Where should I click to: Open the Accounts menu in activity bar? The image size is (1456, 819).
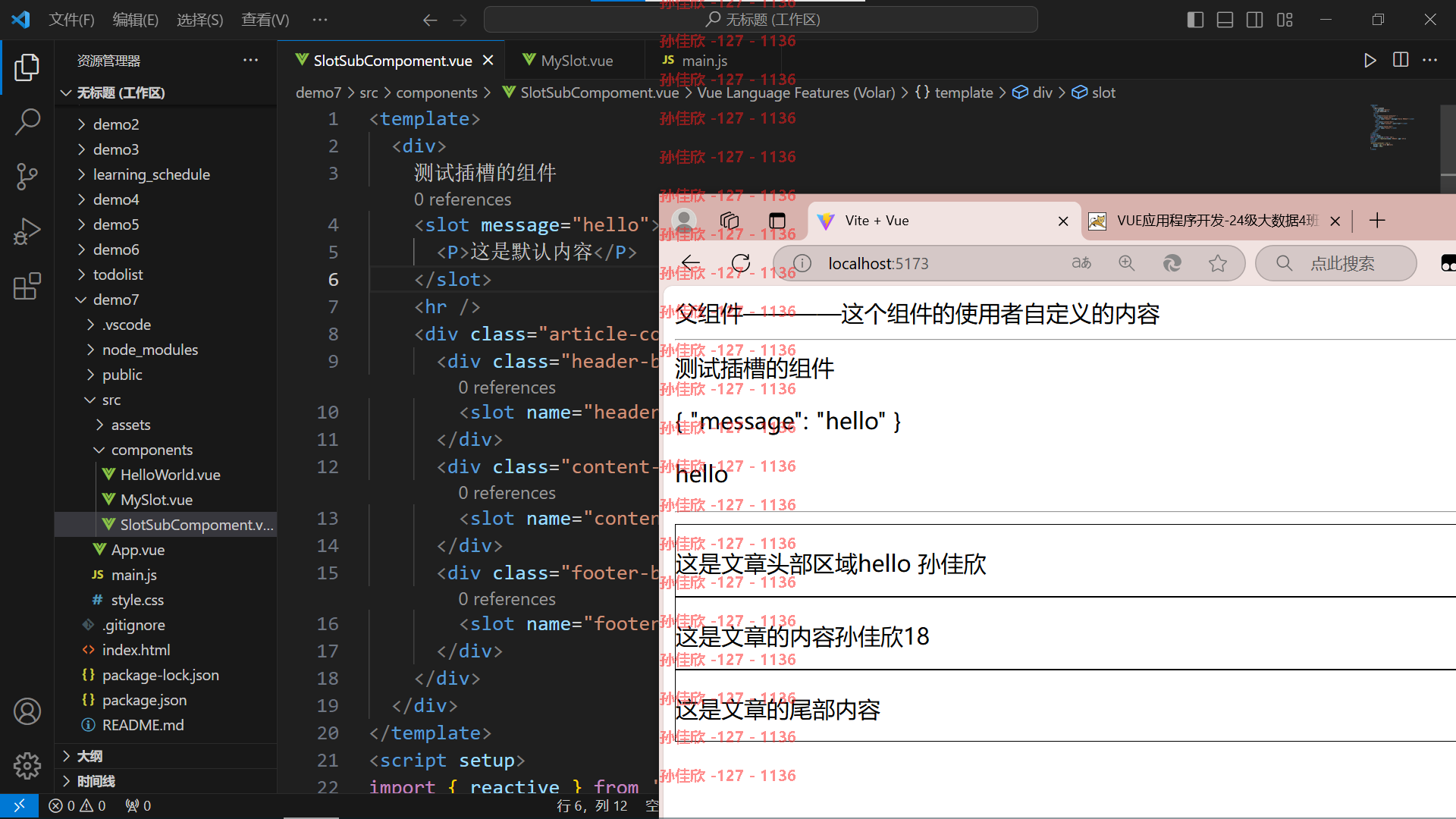click(x=27, y=711)
